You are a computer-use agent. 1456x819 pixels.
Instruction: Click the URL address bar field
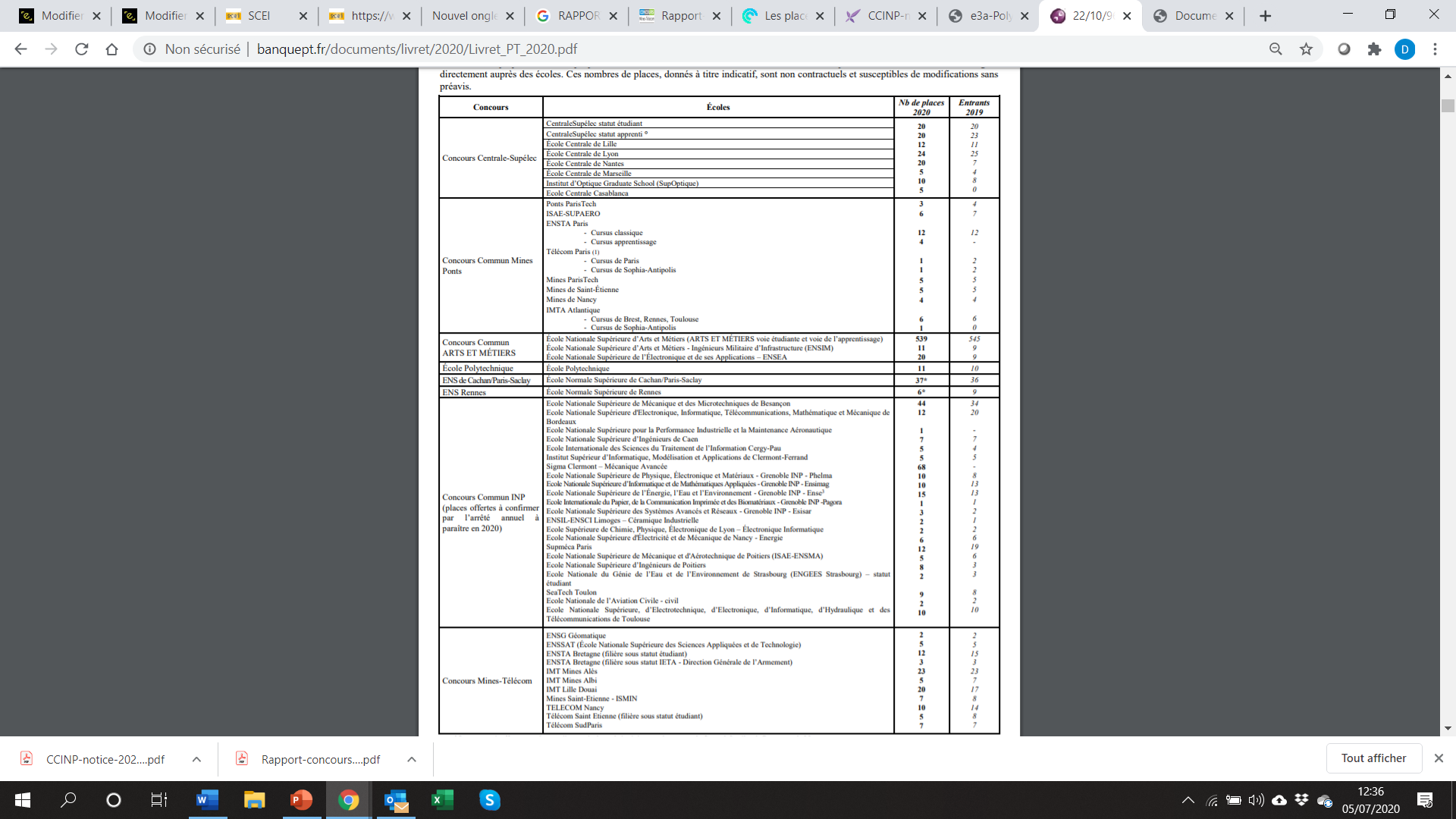coord(682,49)
